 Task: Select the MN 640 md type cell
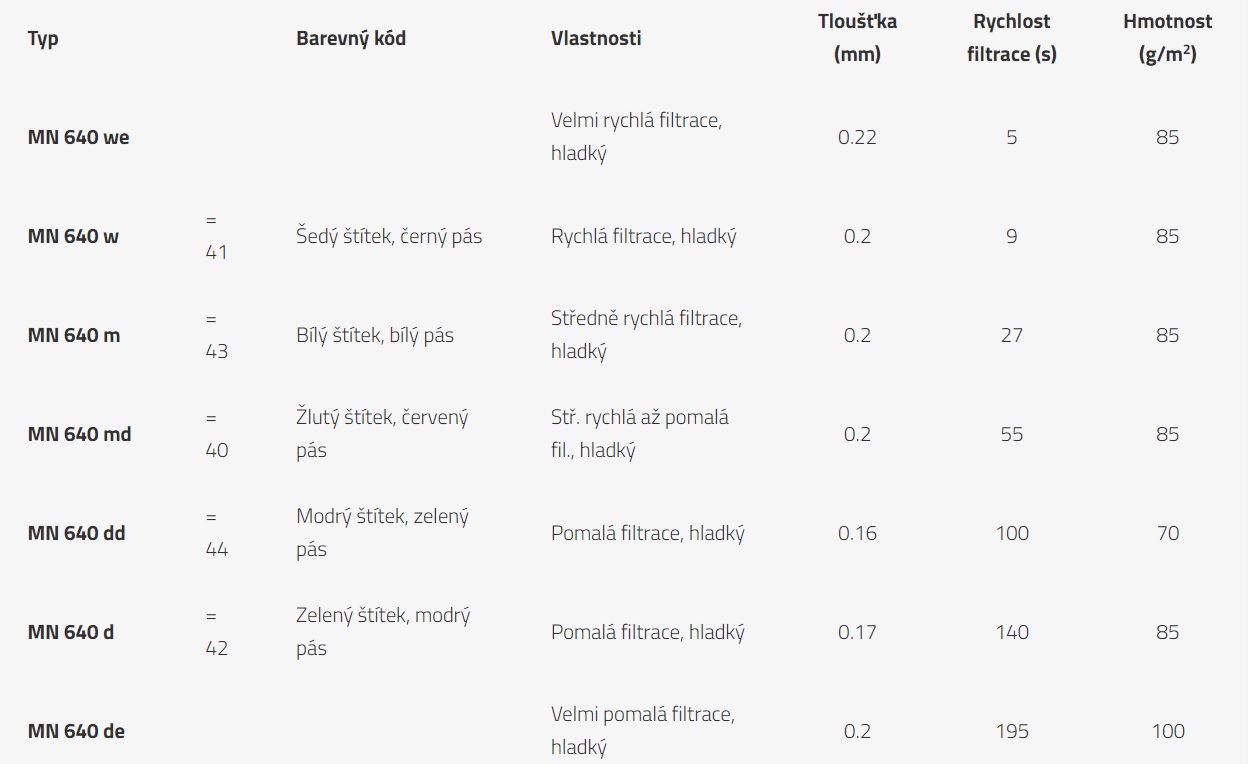[80, 434]
